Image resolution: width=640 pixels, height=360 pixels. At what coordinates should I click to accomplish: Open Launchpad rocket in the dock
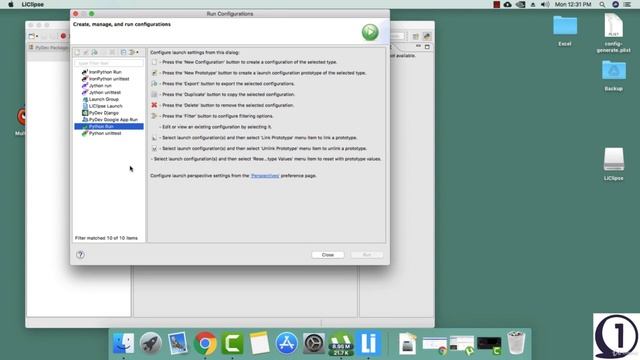(151, 343)
